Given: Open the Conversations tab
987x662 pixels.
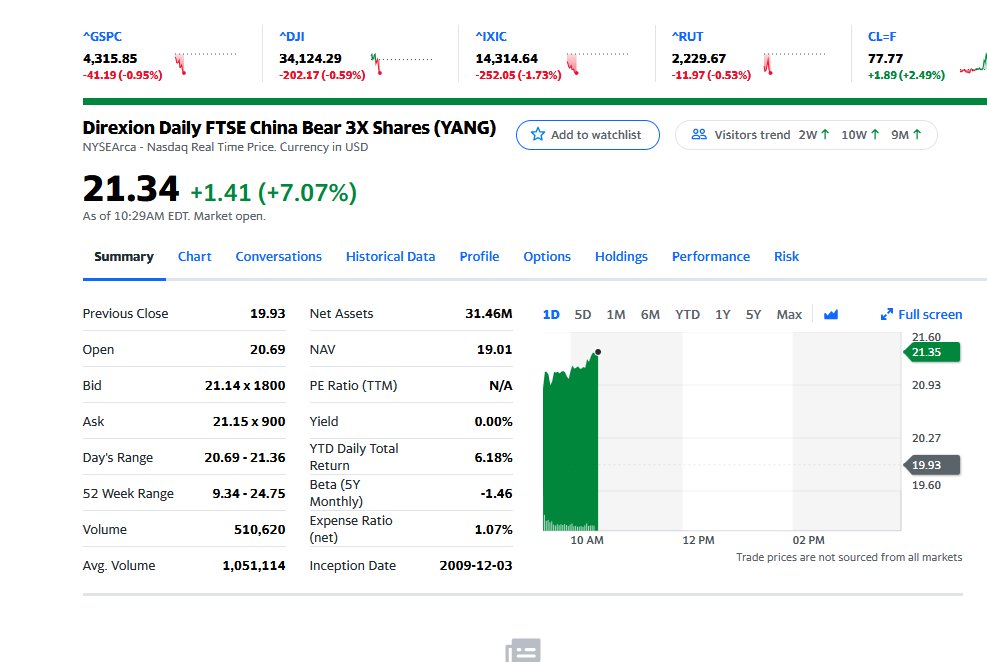Looking at the screenshot, I should pyautogui.click(x=278, y=257).
